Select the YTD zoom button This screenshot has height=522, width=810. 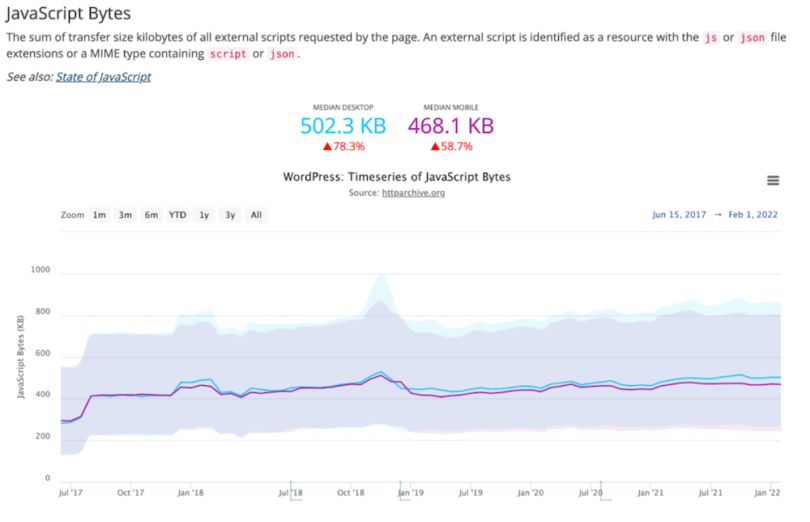177,215
